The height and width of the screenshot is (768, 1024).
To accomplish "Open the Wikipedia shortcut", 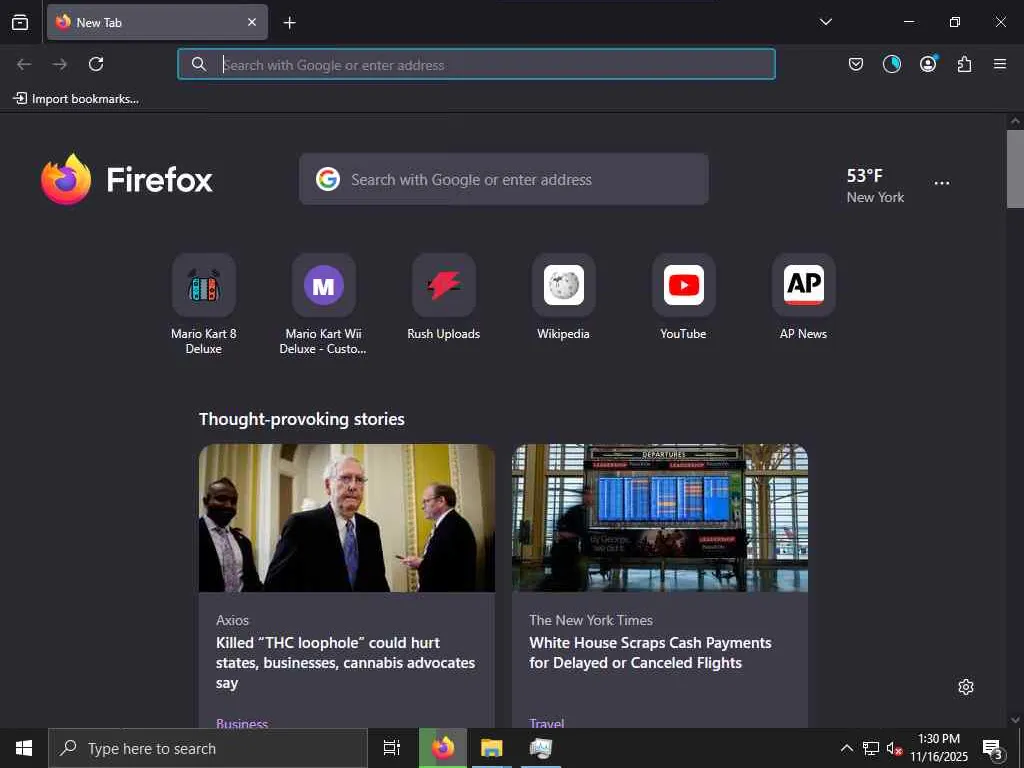I will pos(564,297).
